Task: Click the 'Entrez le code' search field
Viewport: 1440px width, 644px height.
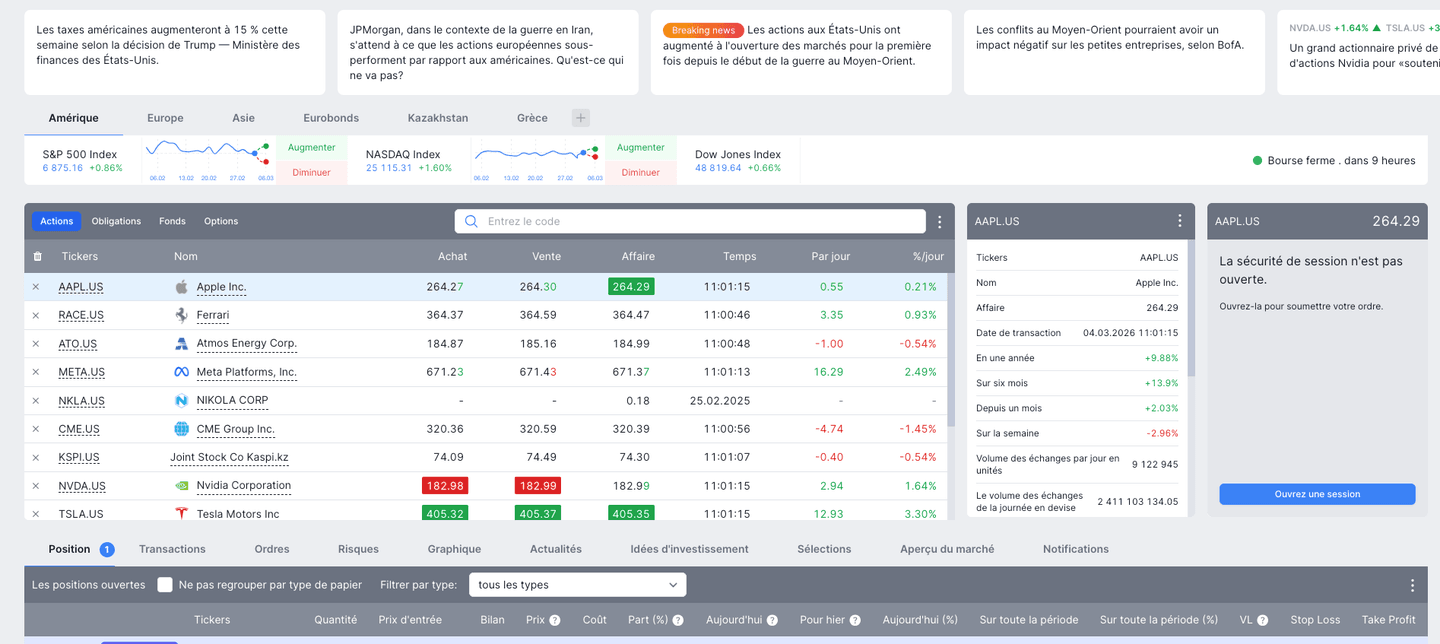Action: coord(600,221)
